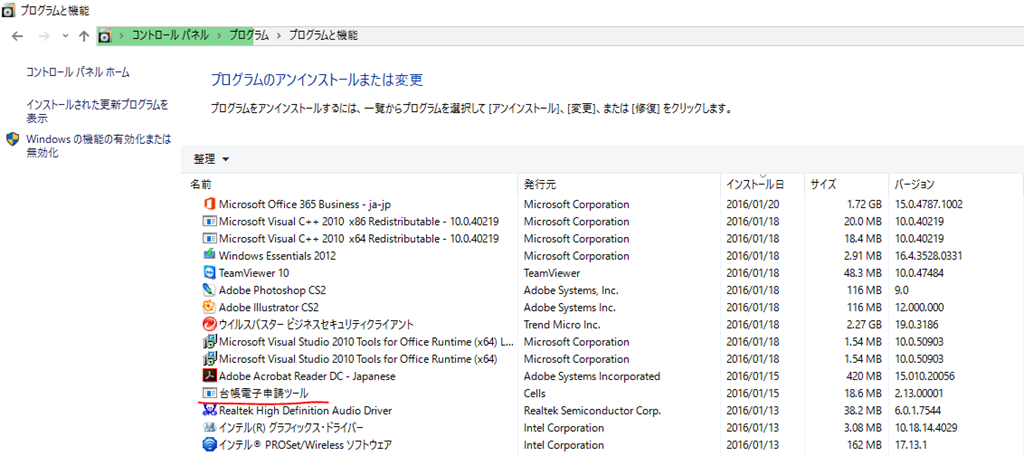Click the 台帳電子申請ツール program icon
Viewport: 1024px width, 456px height.
coord(209,393)
